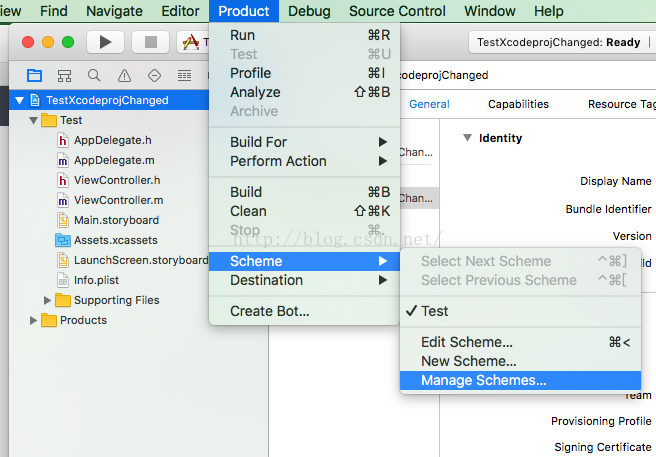Open the Issue navigator warning icon
Viewport: 656px width, 457px height.
coord(124,76)
